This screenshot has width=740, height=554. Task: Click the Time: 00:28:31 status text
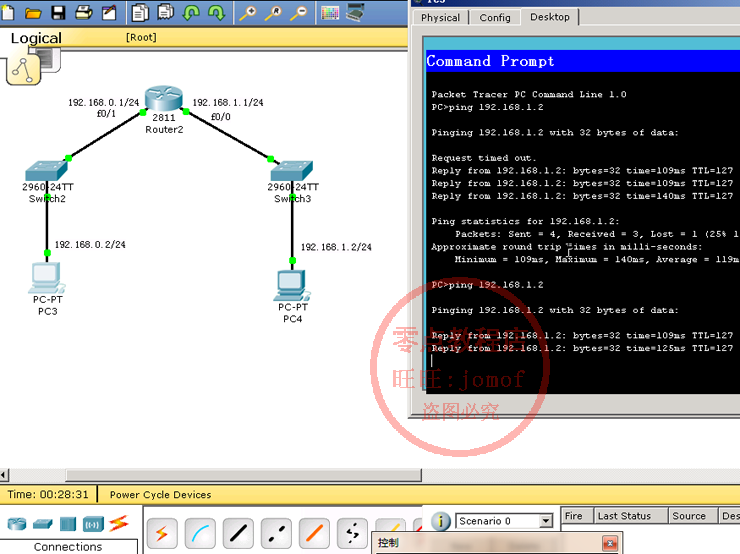point(48,494)
